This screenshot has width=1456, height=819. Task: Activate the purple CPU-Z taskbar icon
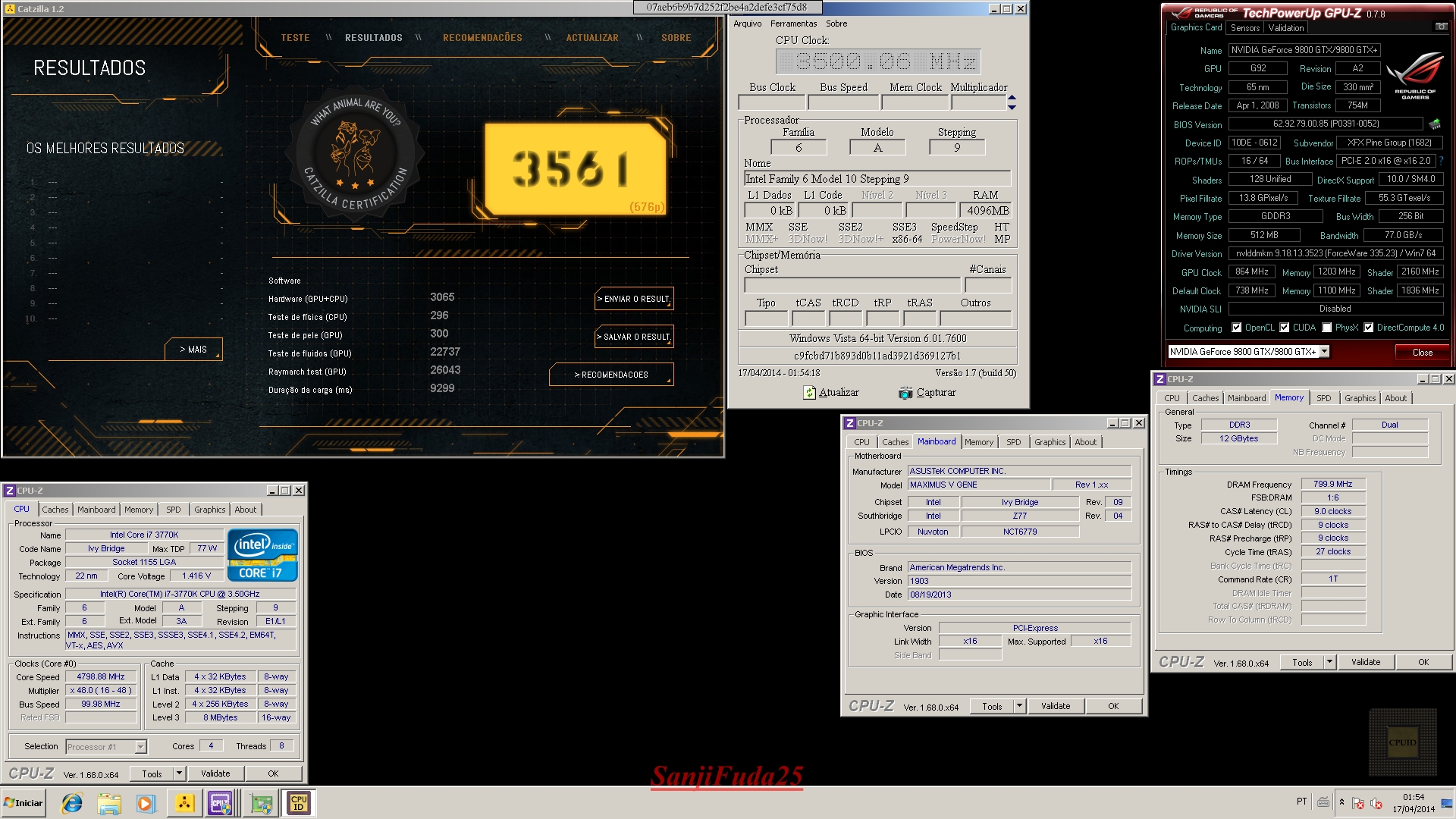[220, 803]
